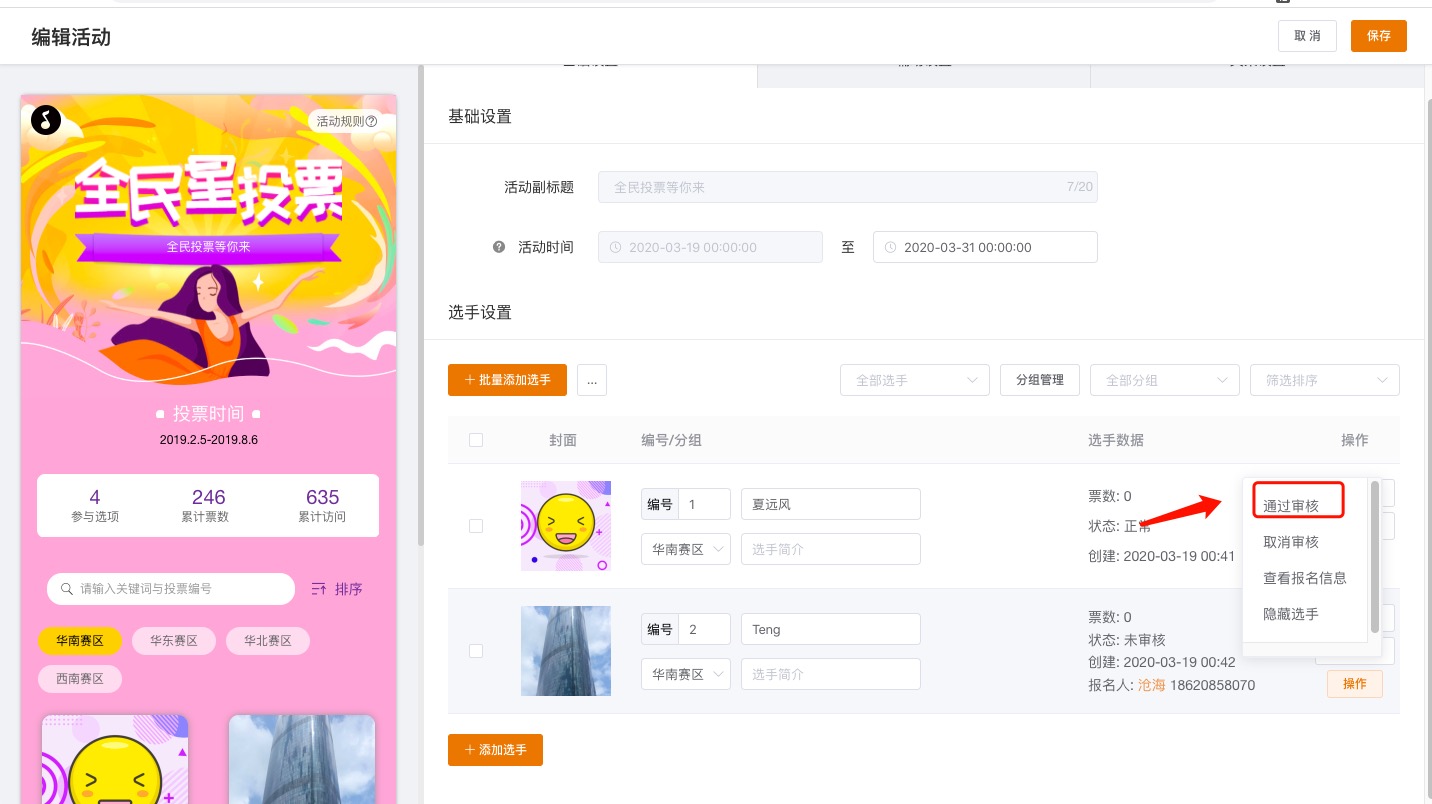Select 通过审核 from the context menu

[1291, 506]
